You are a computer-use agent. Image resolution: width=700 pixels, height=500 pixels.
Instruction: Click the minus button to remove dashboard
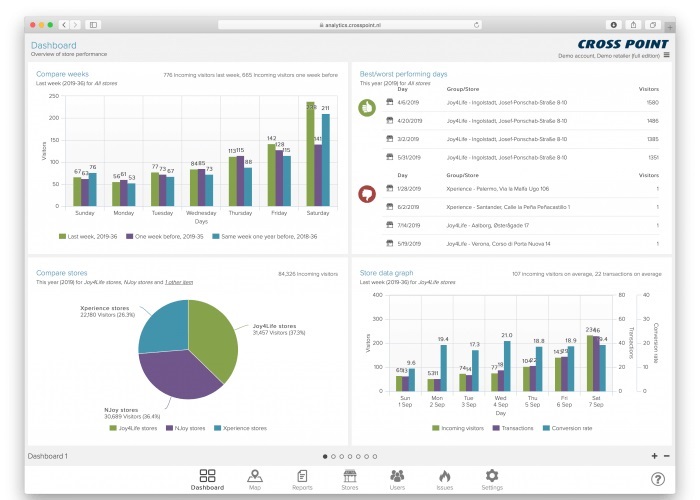coord(667,456)
